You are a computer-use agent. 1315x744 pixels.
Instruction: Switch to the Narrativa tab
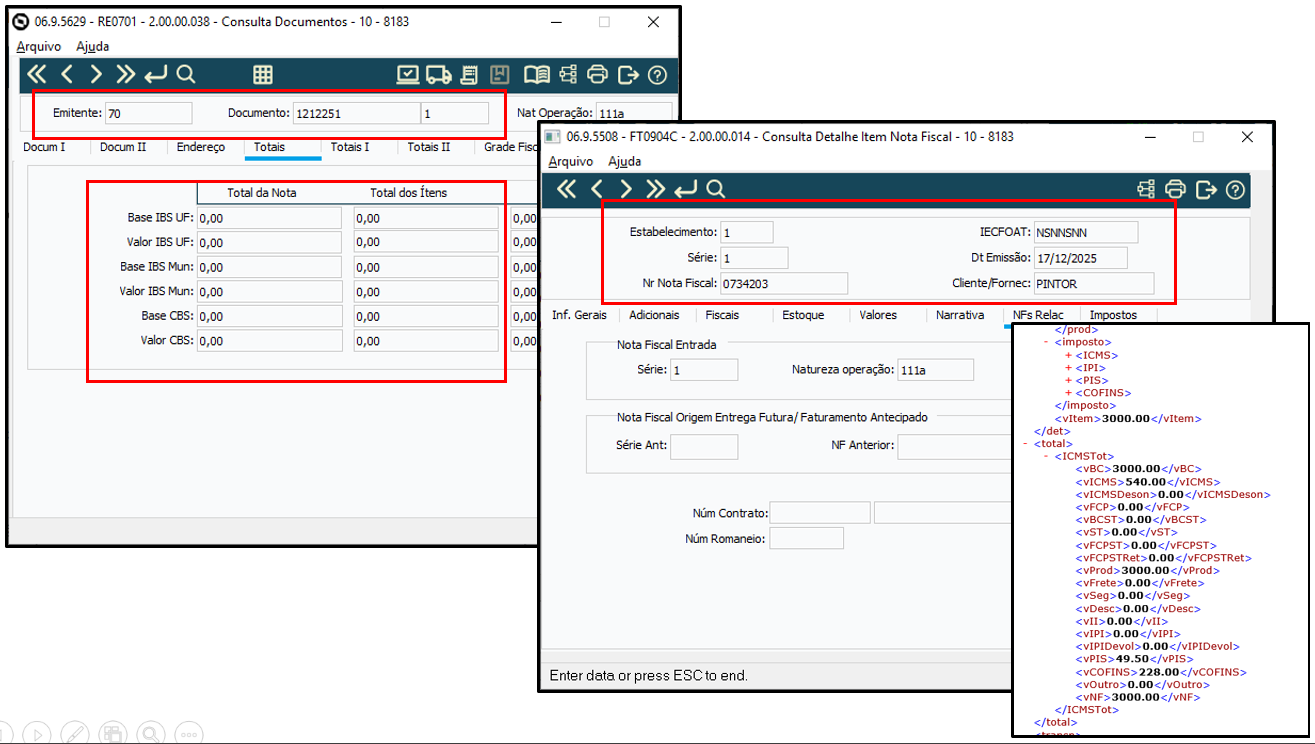pos(960,315)
